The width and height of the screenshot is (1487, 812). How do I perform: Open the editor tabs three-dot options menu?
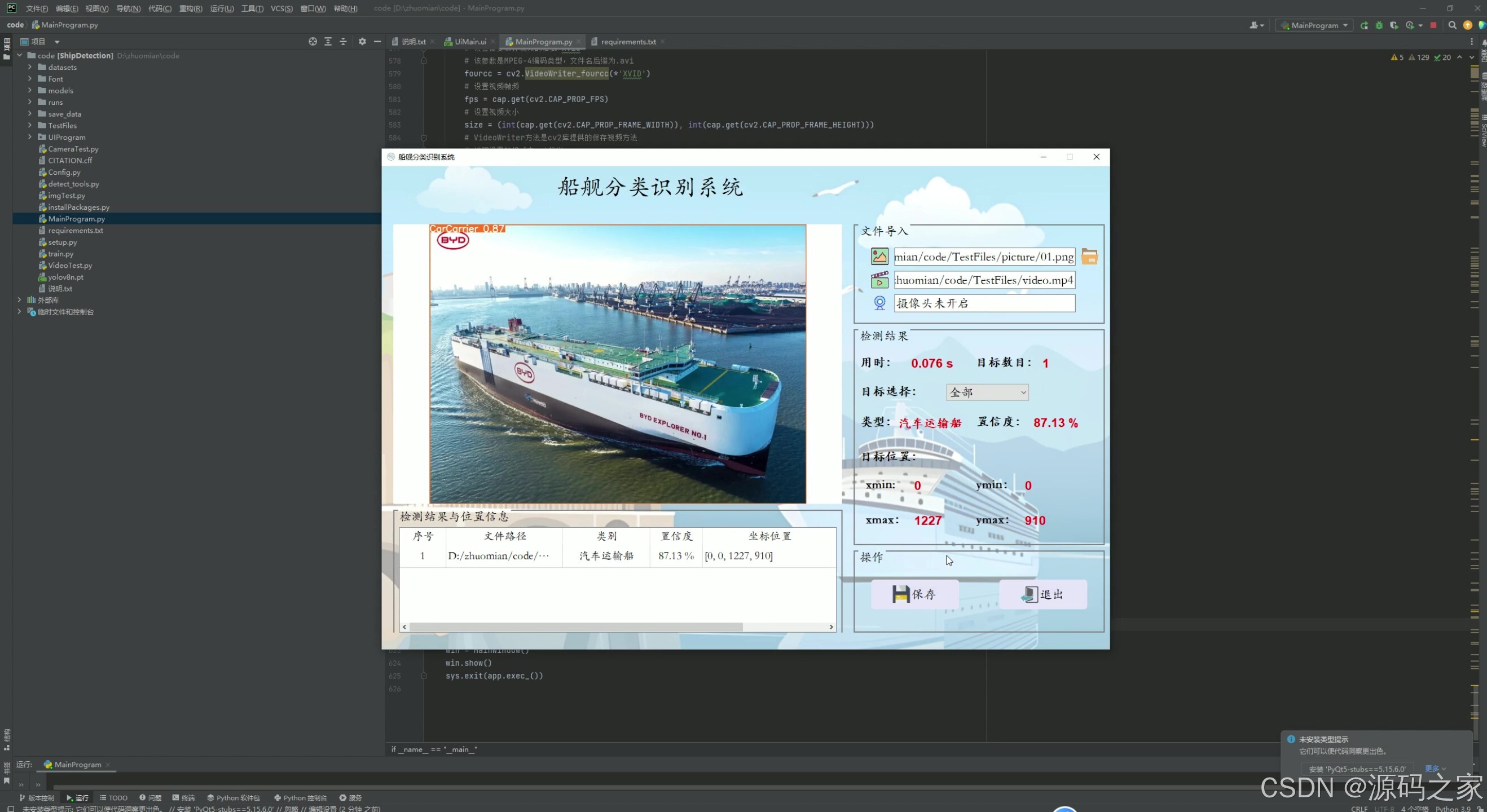tap(1471, 42)
